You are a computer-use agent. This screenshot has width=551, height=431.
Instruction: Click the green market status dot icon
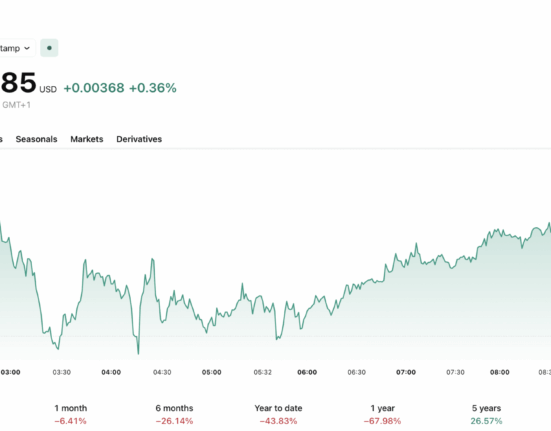pyautogui.click(x=49, y=48)
